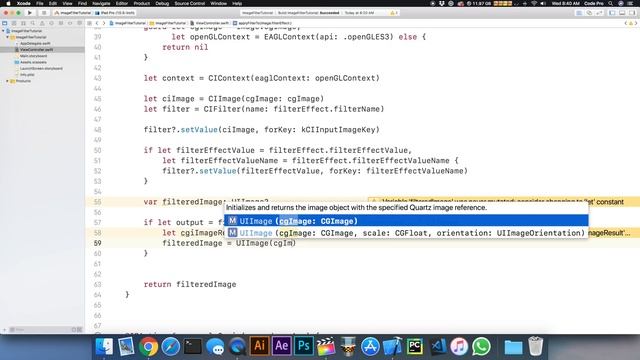Open PyCharm from the Dock
The width and height of the screenshot is (640, 360).
point(414,347)
